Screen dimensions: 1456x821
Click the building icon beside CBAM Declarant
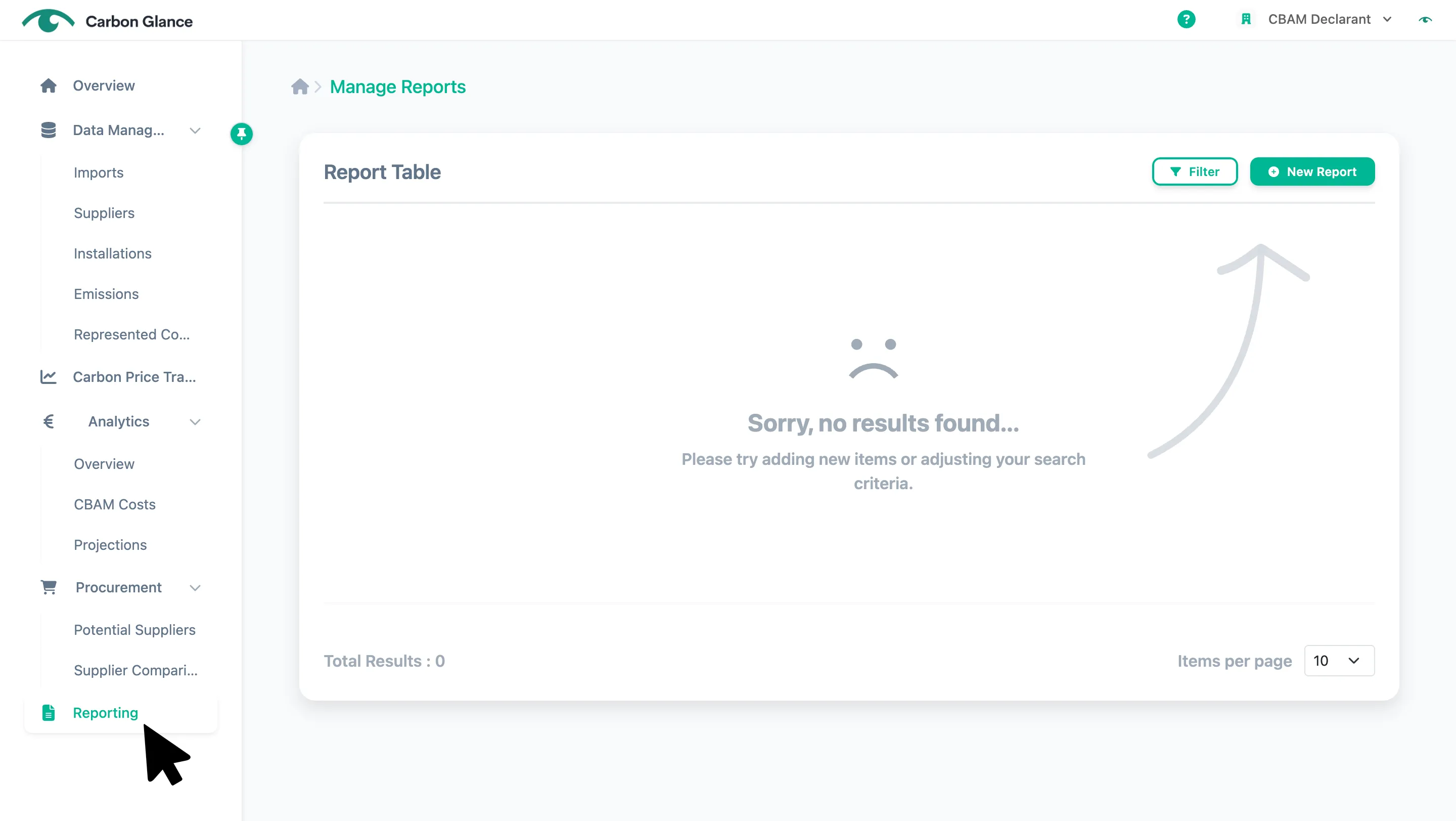point(1246,19)
